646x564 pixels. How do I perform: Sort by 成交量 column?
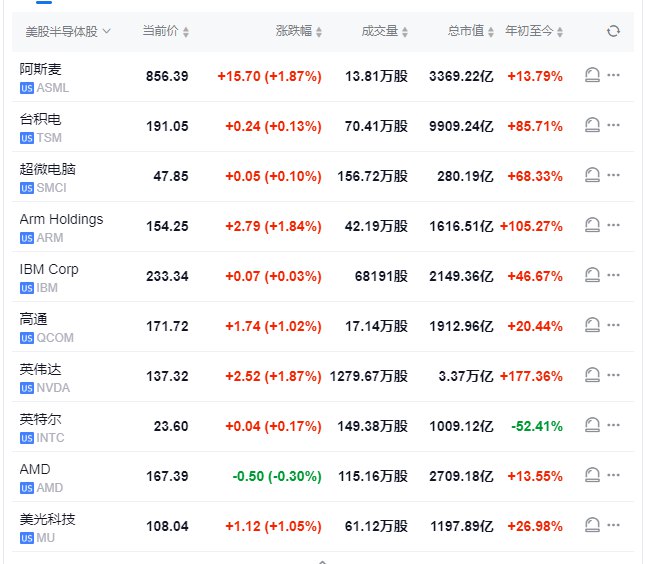tap(385, 31)
